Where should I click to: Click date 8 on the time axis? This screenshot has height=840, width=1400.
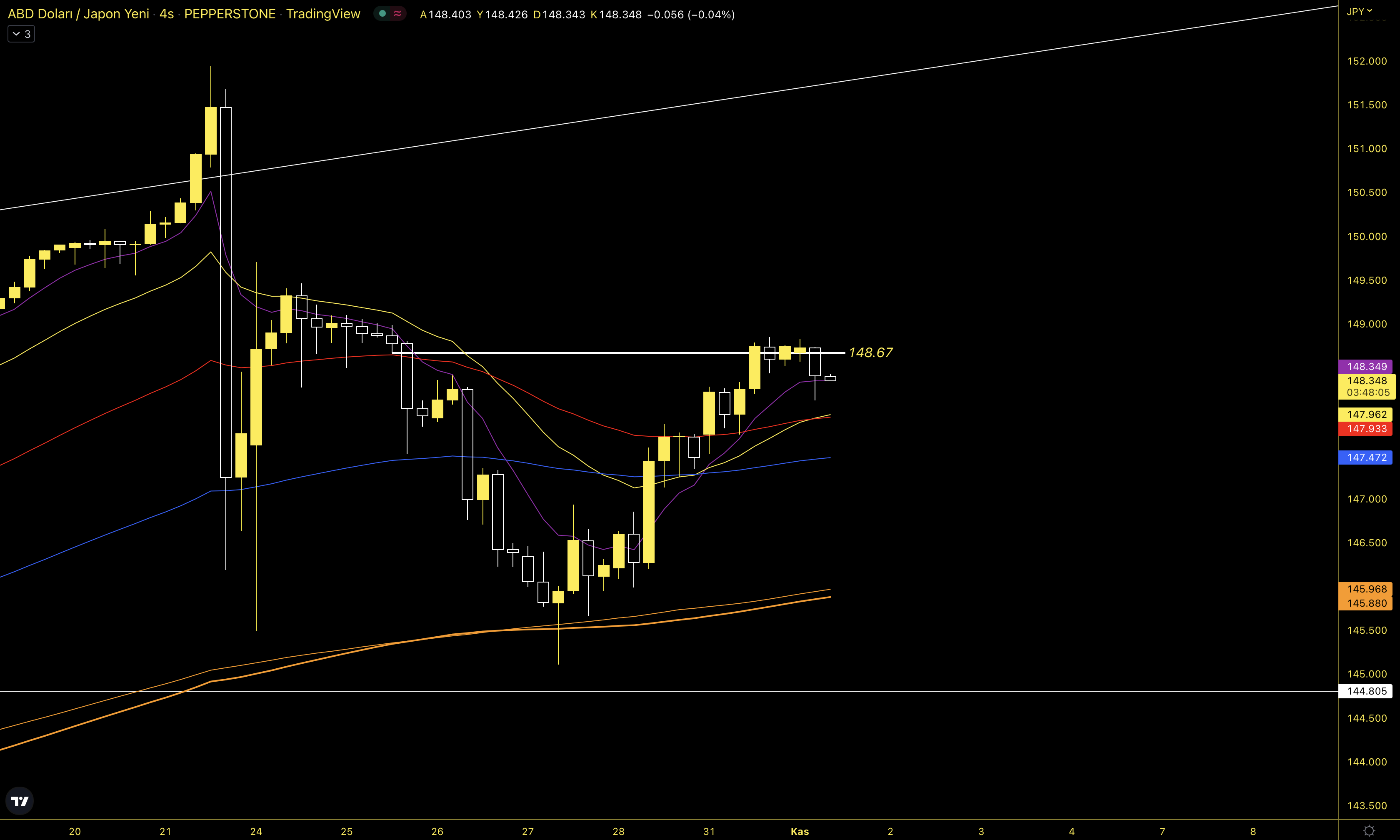1253,832
